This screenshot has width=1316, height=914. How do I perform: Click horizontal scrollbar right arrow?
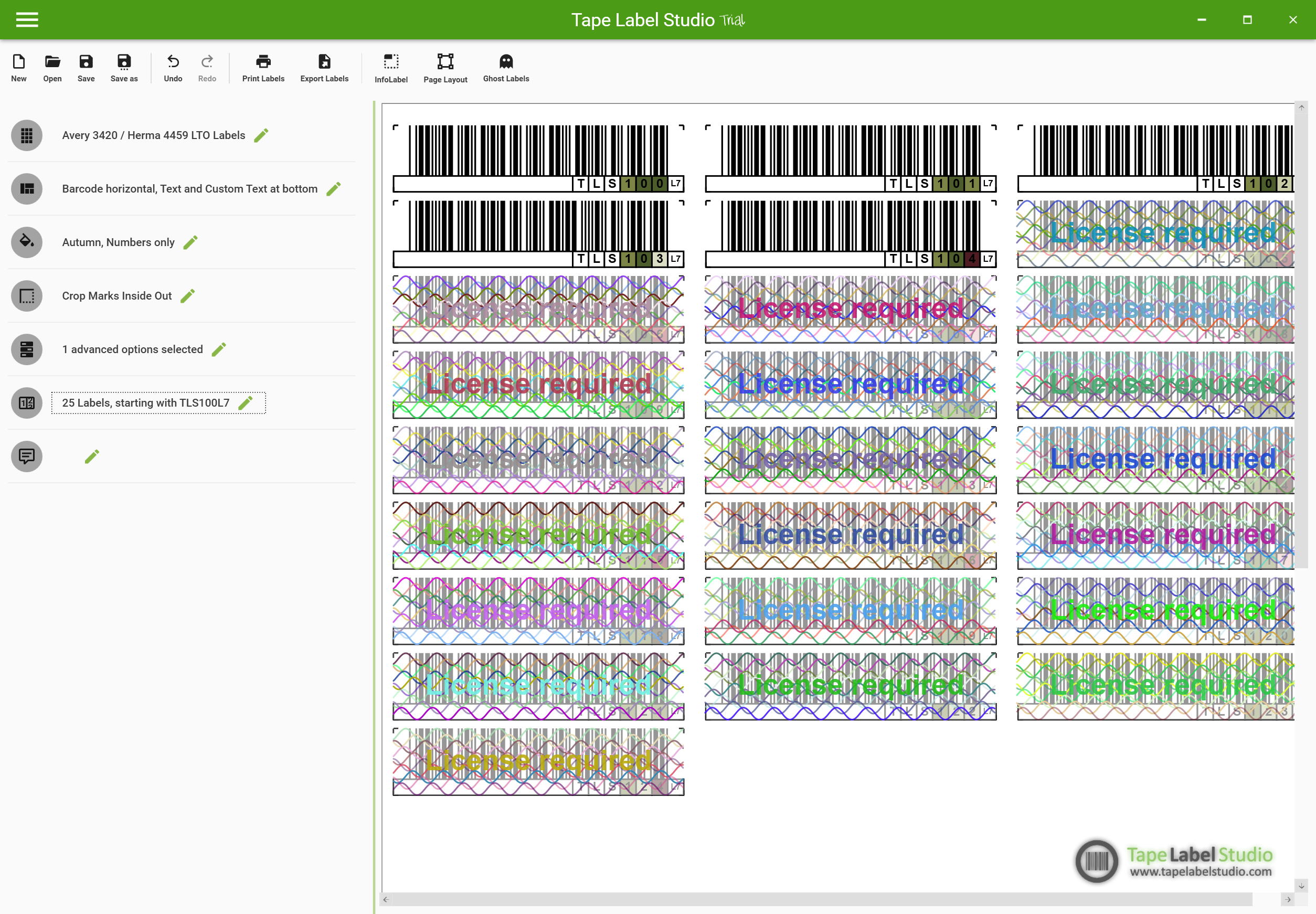pyautogui.click(x=1288, y=899)
